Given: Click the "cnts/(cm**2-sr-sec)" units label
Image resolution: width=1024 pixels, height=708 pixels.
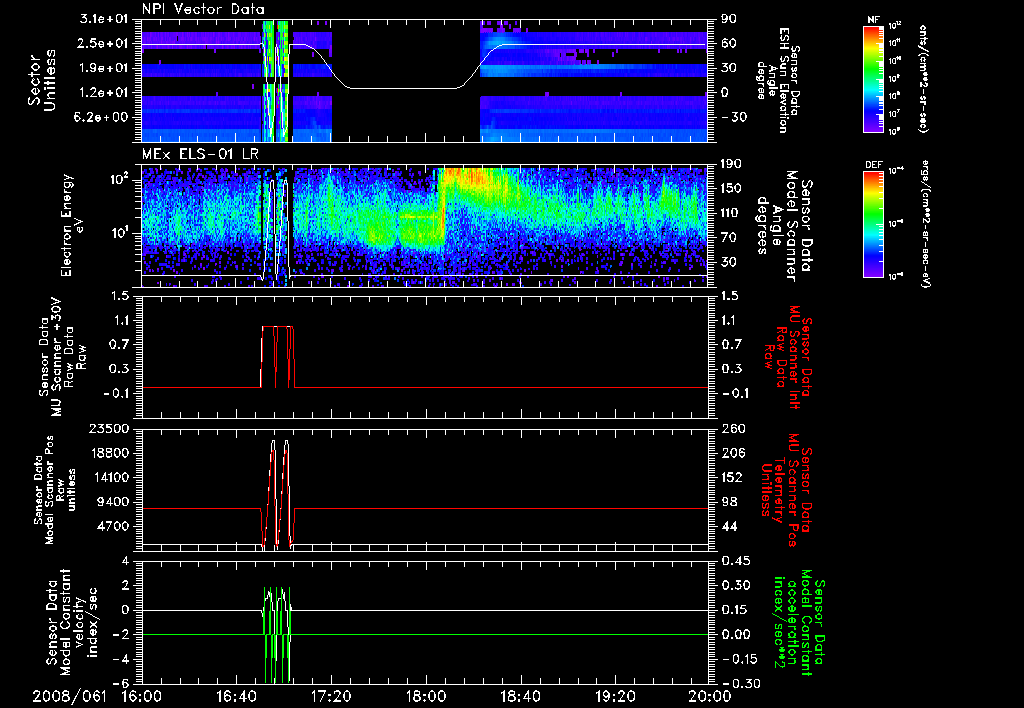Looking at the screenshot, I should tap(923, 78).
